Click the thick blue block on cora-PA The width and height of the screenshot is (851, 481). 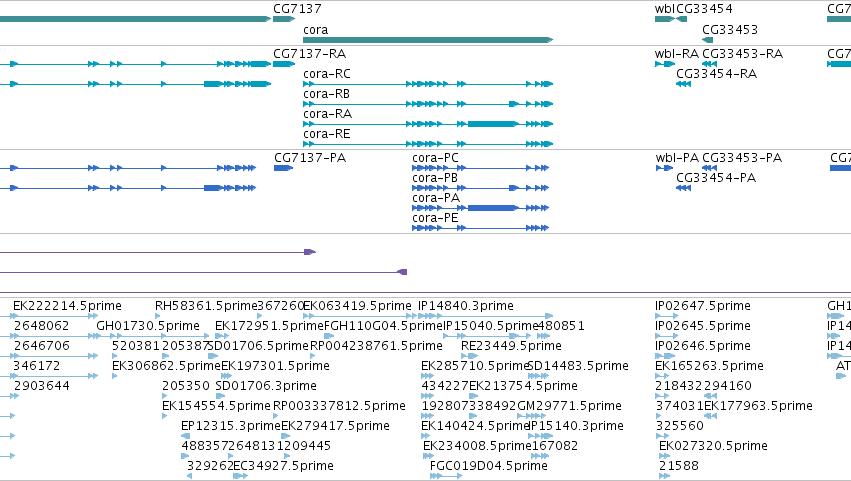[492, 208]
